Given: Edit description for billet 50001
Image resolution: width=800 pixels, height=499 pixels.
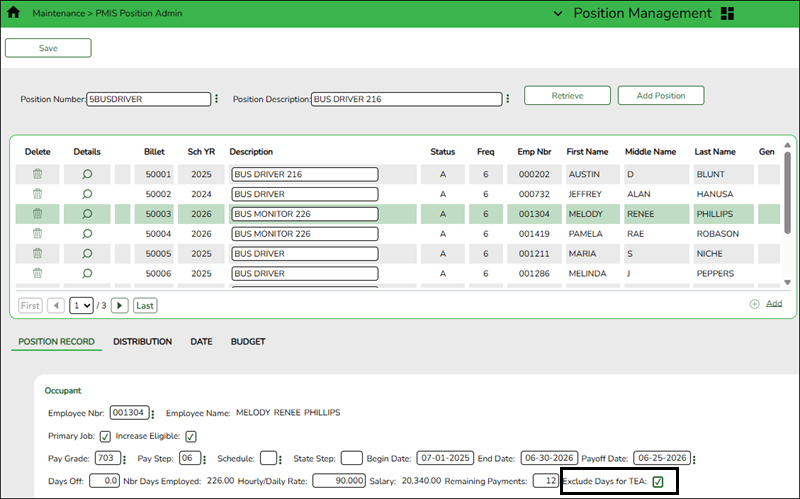Looking at the screenshot, I should 305,174.
